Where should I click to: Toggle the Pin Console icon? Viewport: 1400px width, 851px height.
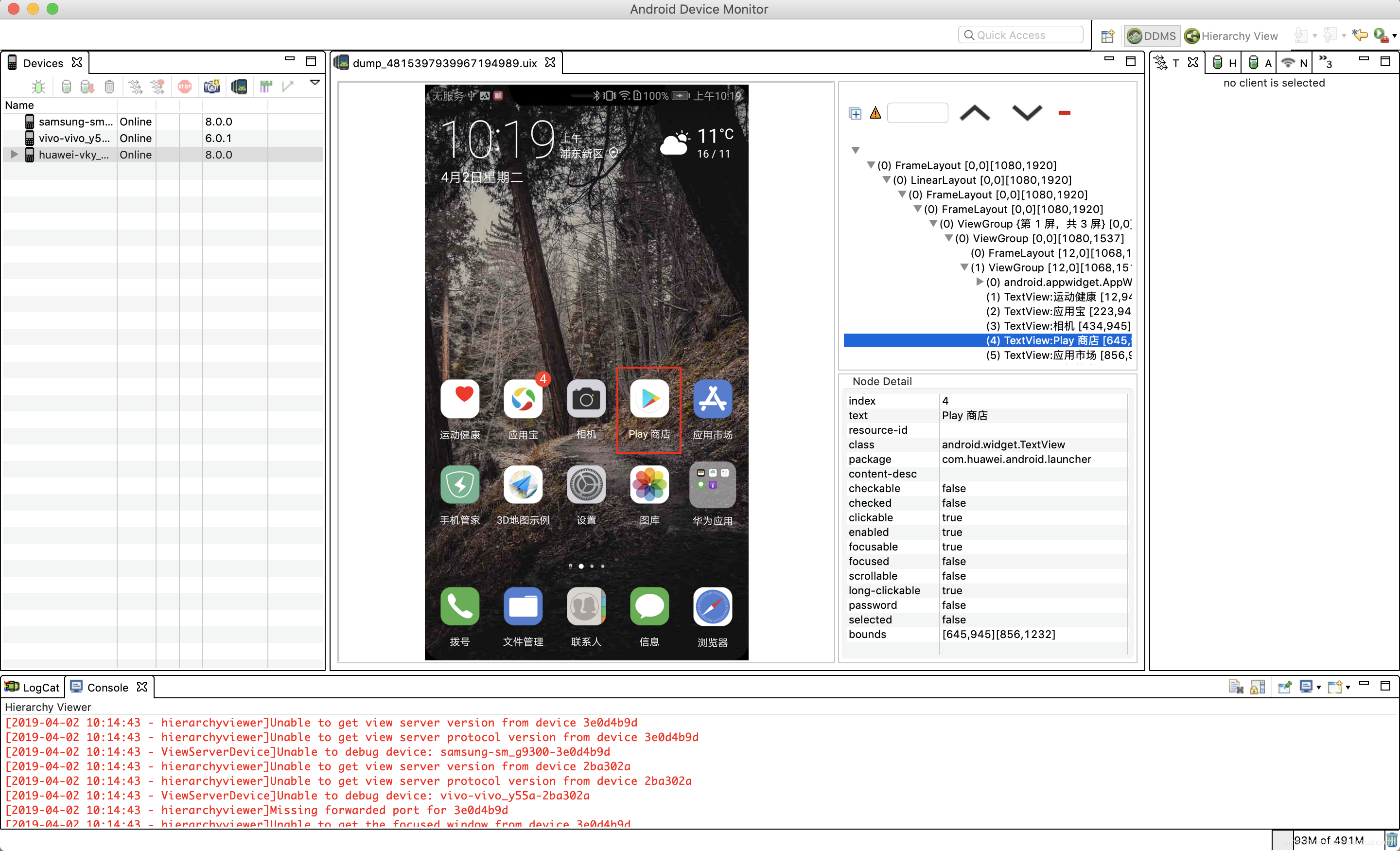pyautogui.click(x=1285, y=687)
